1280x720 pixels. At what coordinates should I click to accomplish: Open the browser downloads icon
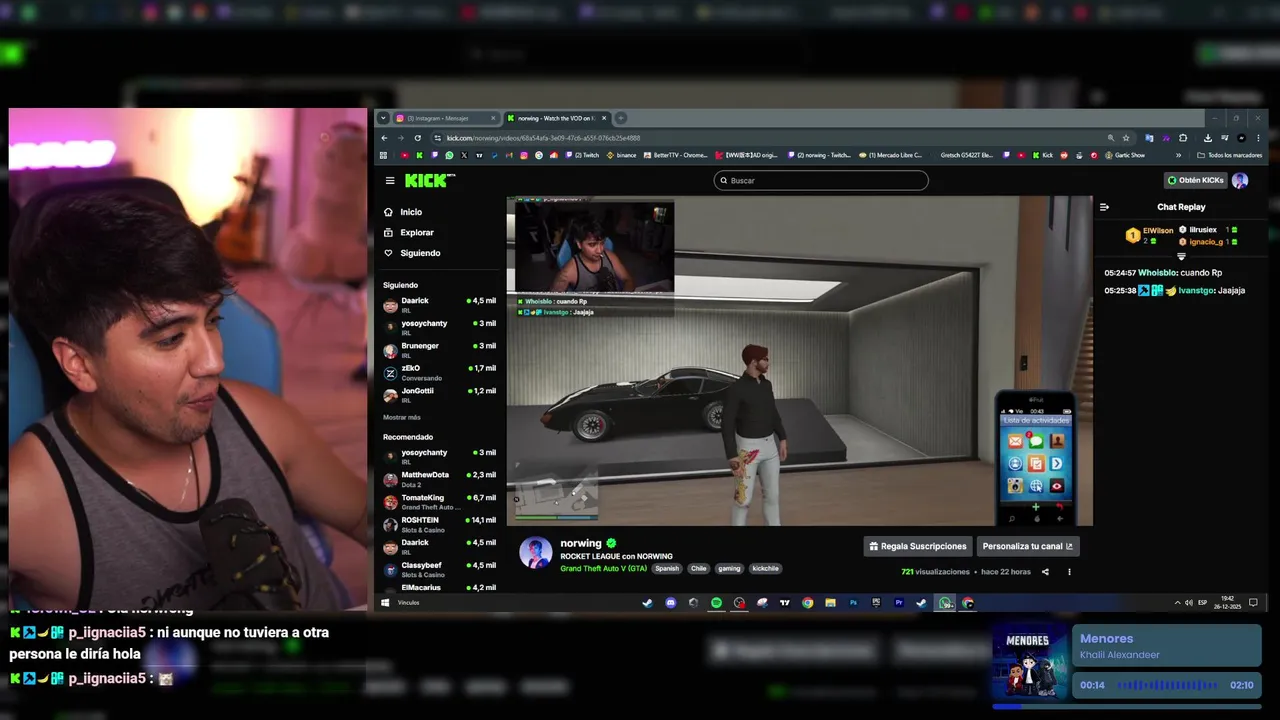click(1208, 138)
